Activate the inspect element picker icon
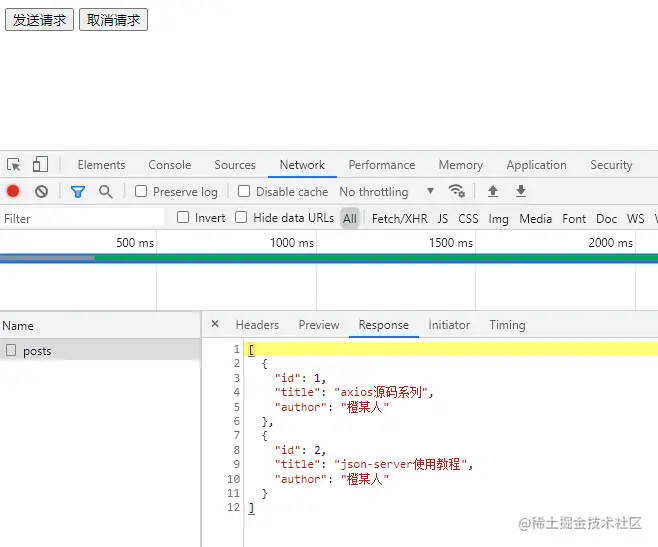Viewport: 658px width, 547px height. tap(13, 165)
